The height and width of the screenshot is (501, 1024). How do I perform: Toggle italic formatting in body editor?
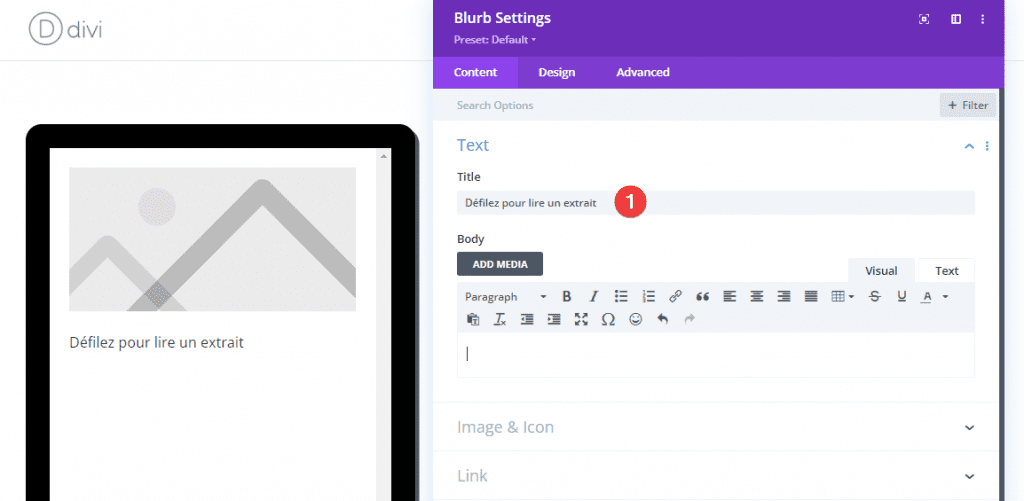pos(594,297)
